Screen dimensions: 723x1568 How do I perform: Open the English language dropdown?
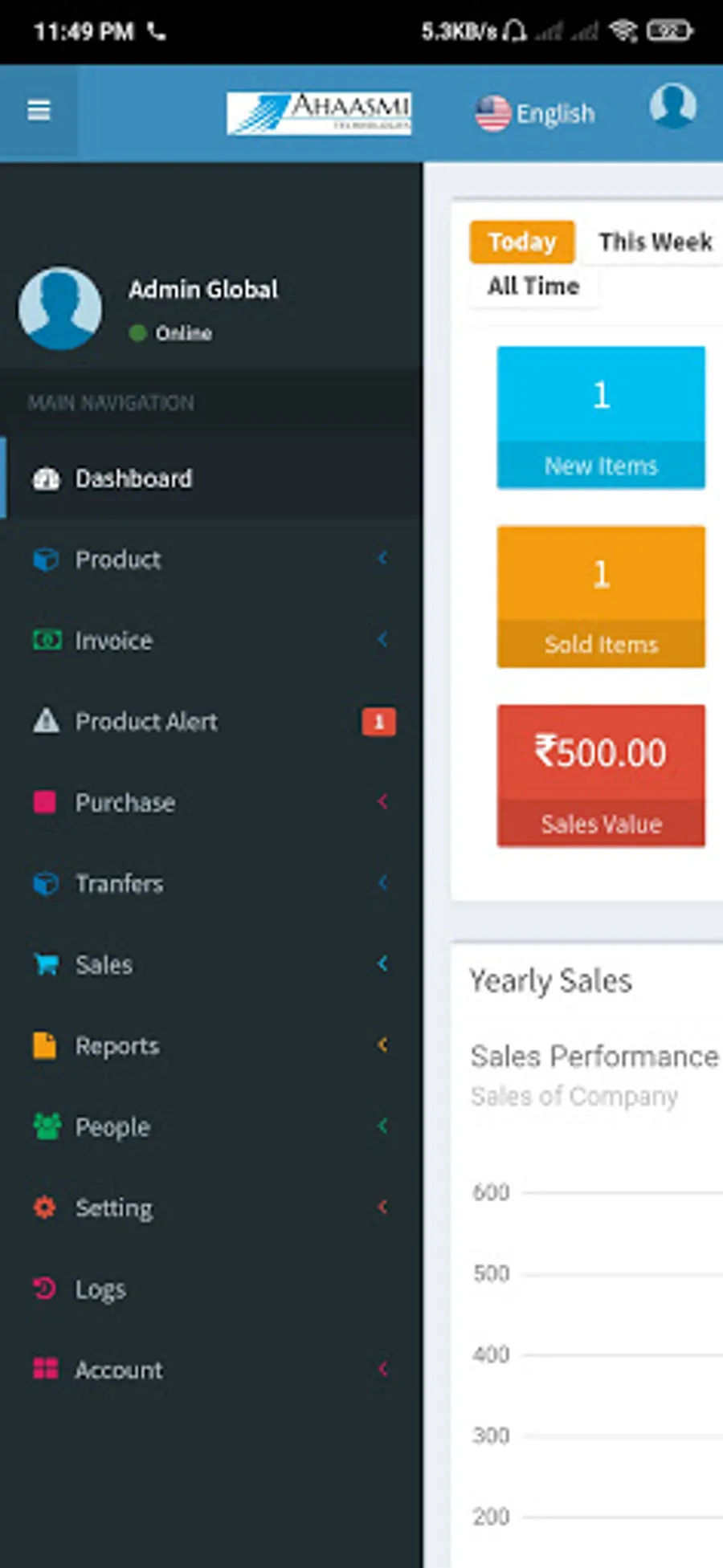[535, 113]
